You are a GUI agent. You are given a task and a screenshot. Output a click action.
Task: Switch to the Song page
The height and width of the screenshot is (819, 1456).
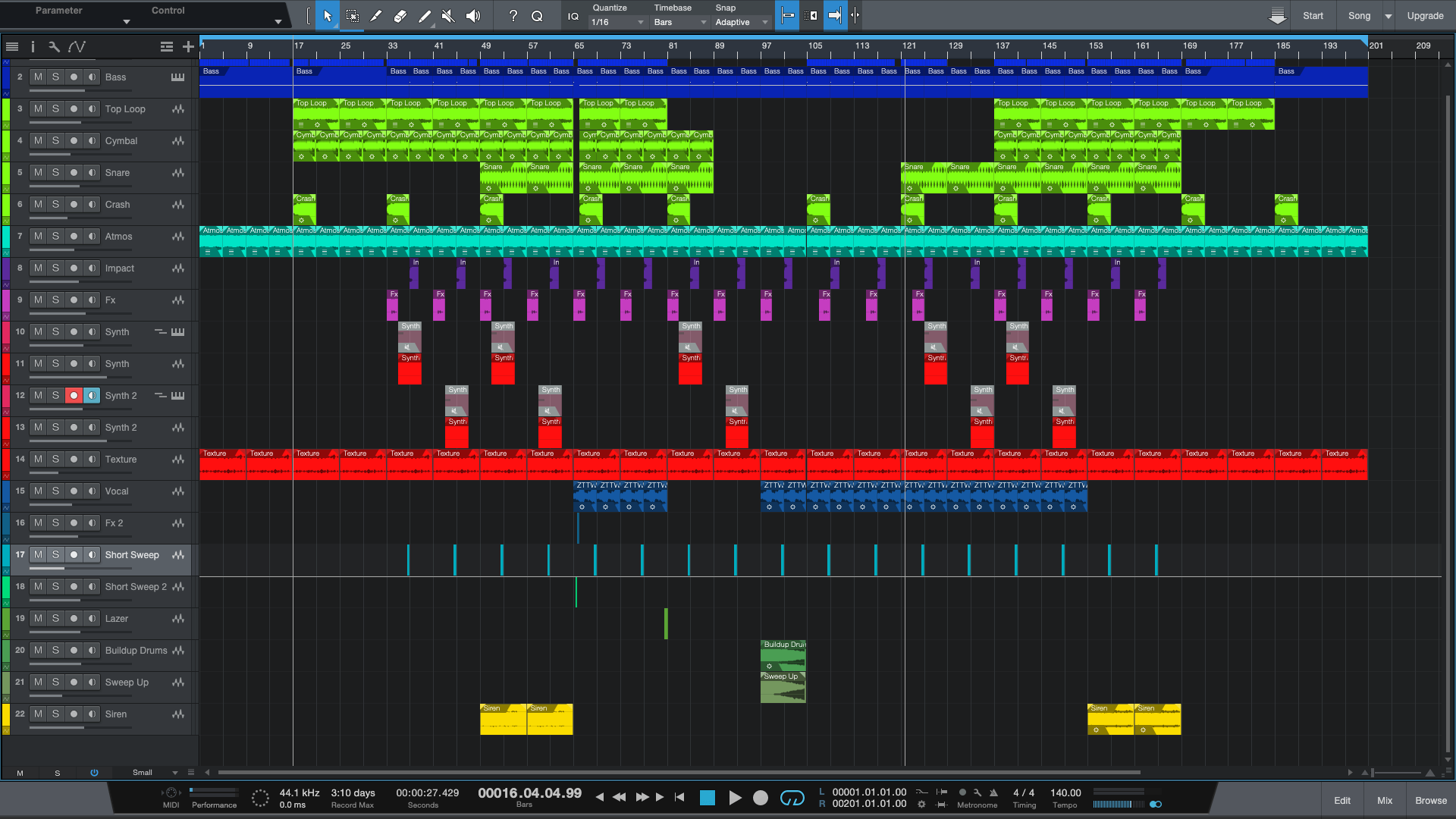pos(1359,16)
